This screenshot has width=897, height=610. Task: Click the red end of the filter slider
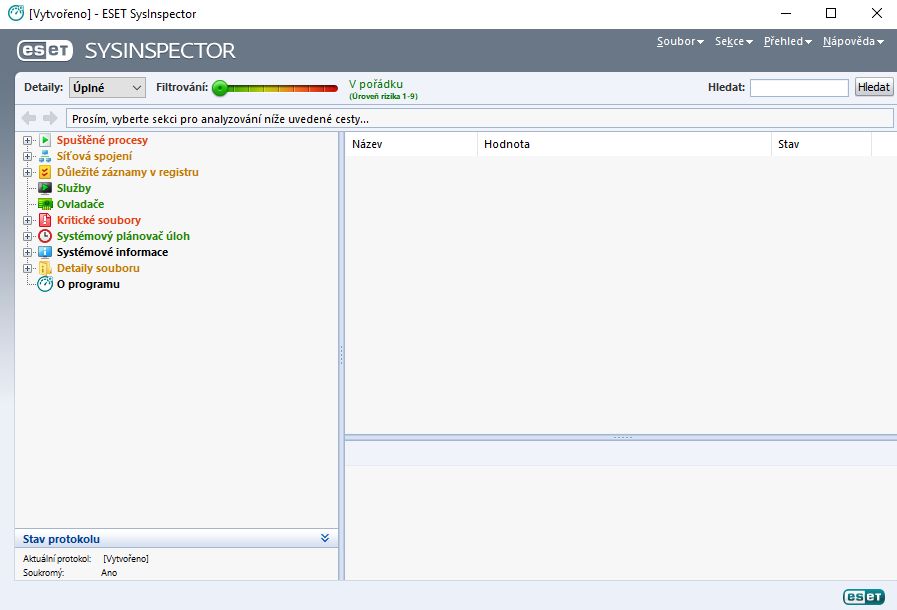click(331, 88)
